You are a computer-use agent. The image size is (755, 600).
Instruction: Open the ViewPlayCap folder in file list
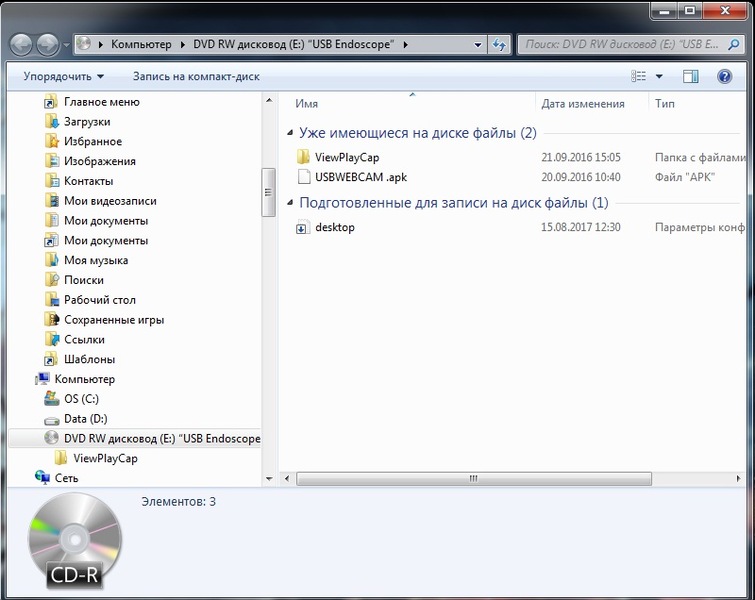346,157
